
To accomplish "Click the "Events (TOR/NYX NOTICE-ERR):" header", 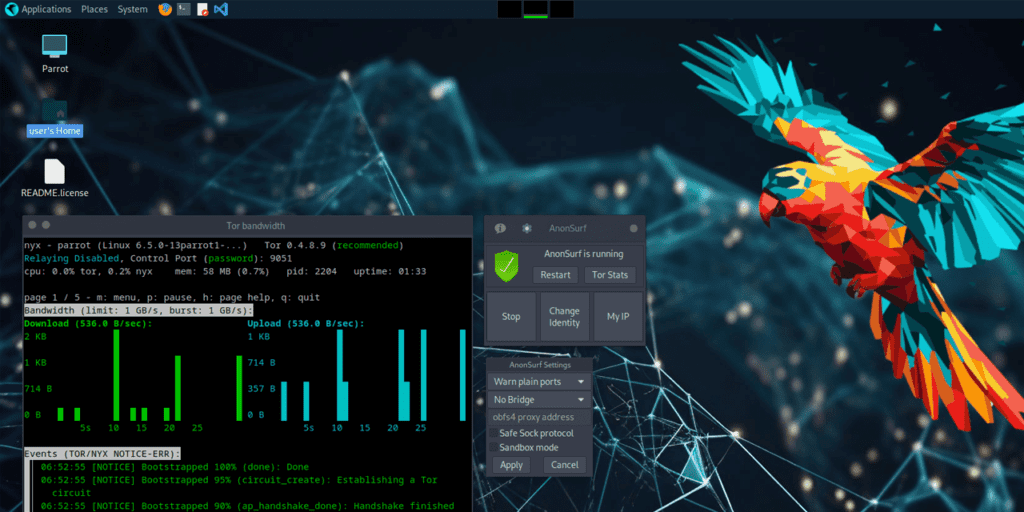I will pyautogui.click(x=103, y=453).
